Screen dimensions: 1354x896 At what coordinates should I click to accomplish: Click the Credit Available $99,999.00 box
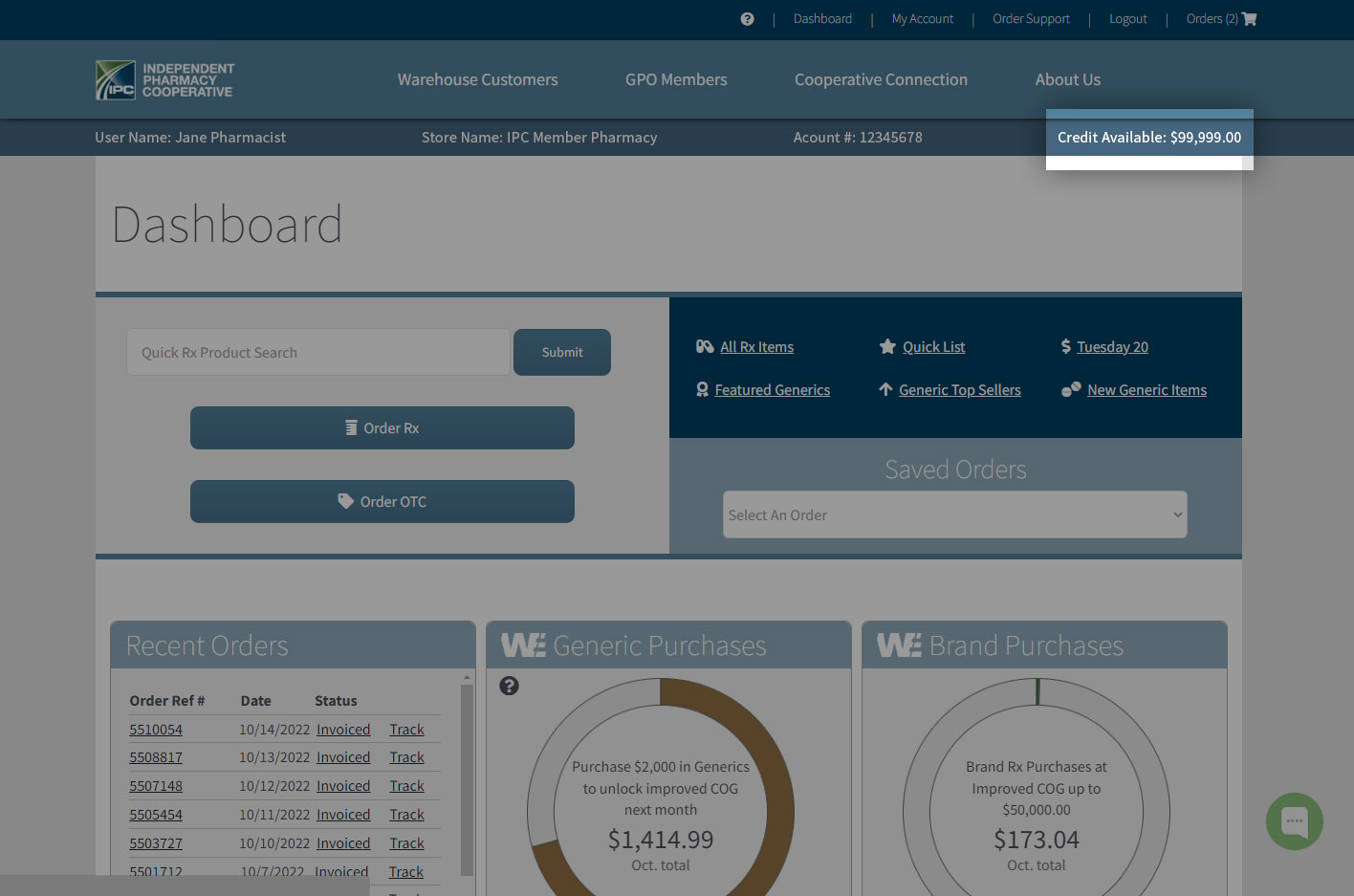click(x=1149, y=138)
